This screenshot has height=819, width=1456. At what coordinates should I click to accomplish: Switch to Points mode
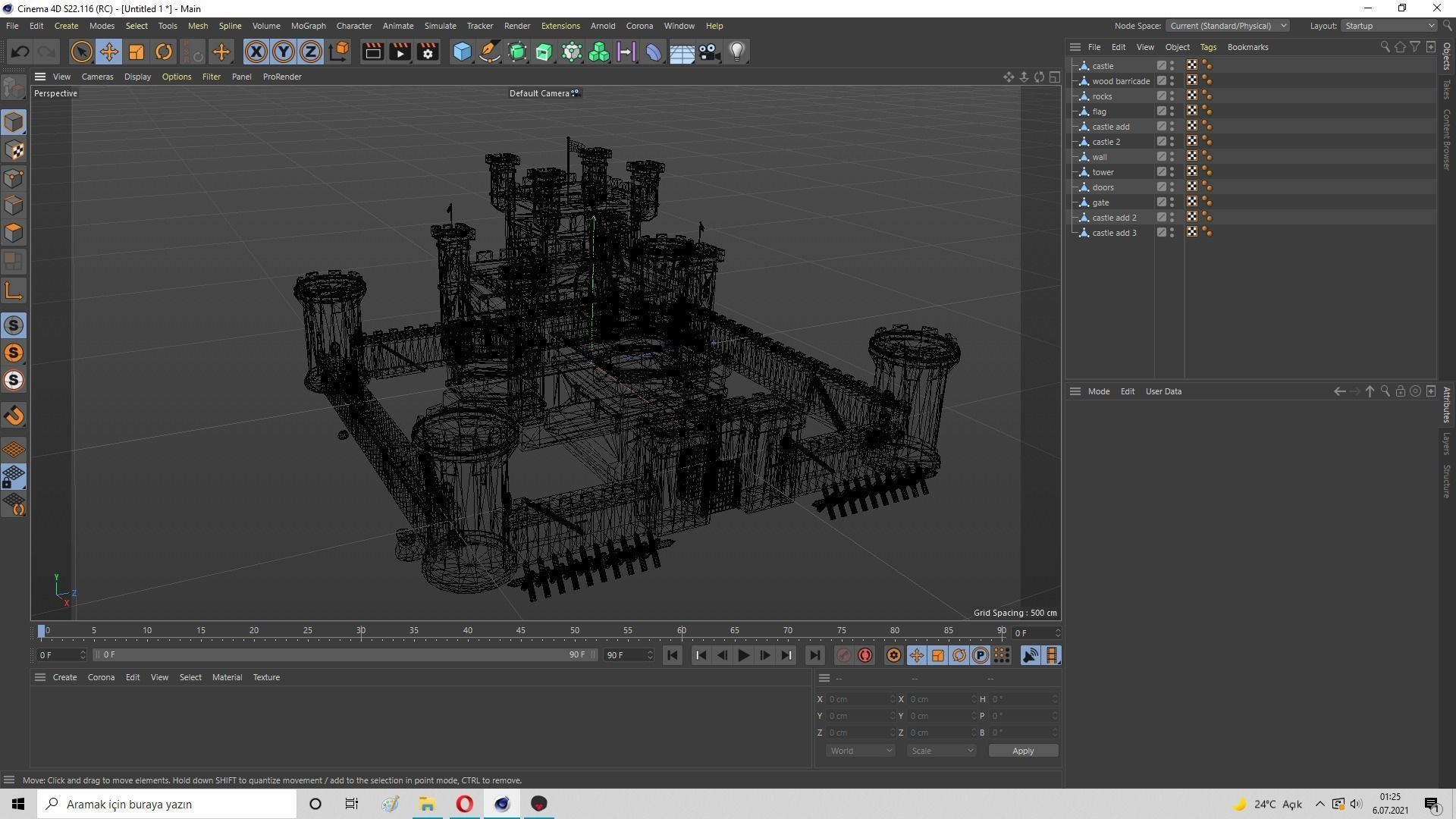pos(14,178)
